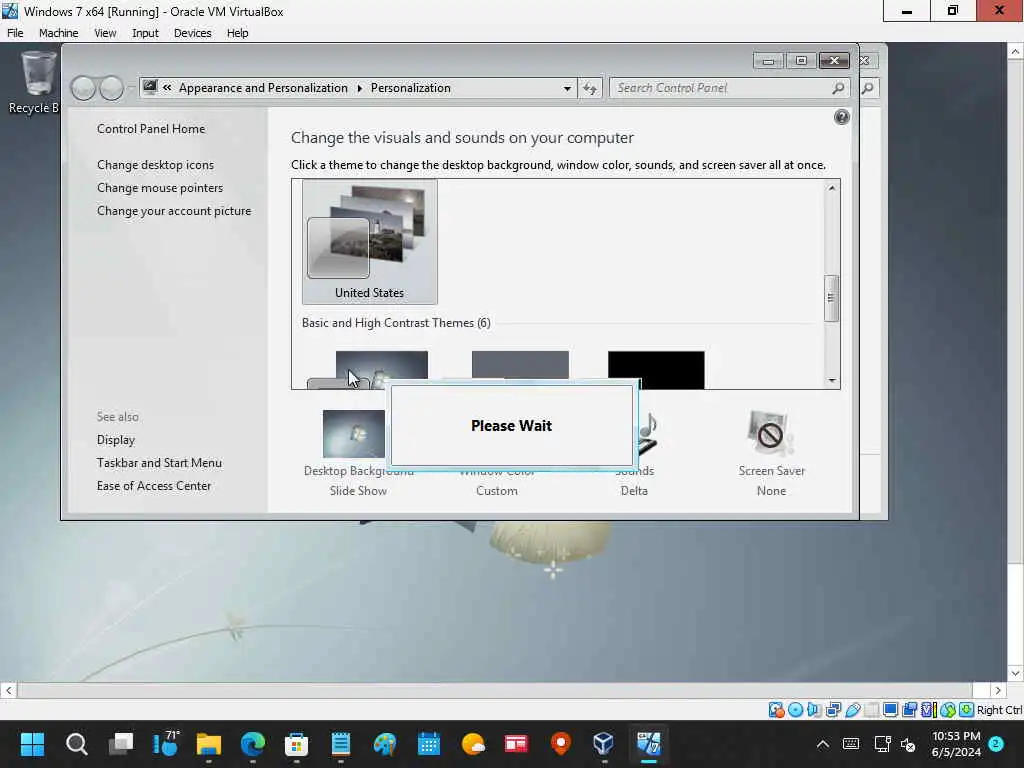Click the VirtualBox mouse integration status icon

[948, 710]
